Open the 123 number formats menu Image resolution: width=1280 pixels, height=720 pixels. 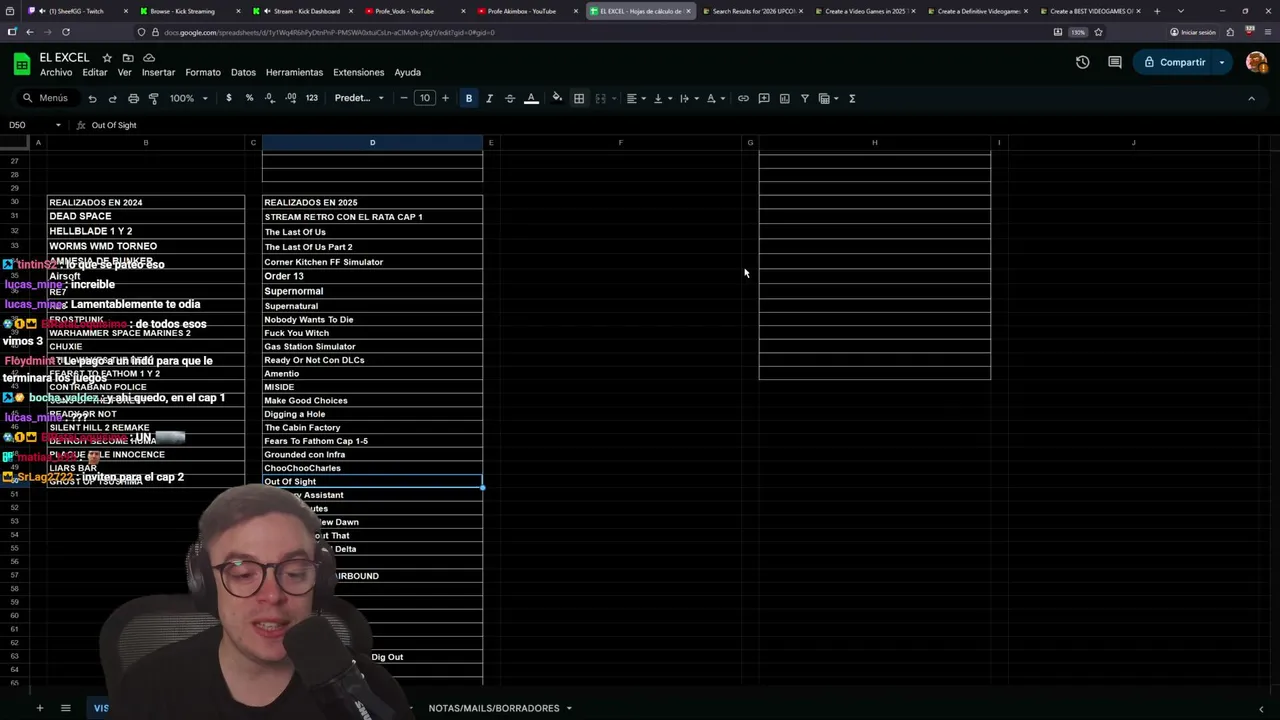[x=312, y=98]
